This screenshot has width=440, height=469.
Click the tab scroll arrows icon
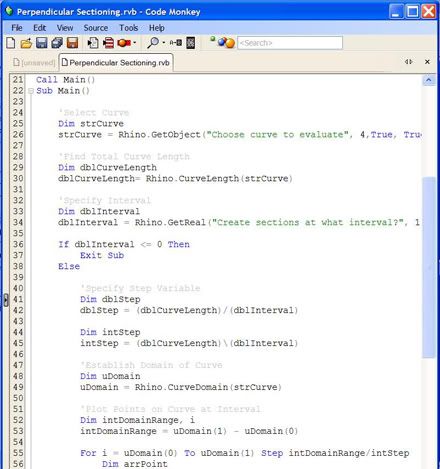[x=408, y=62]
